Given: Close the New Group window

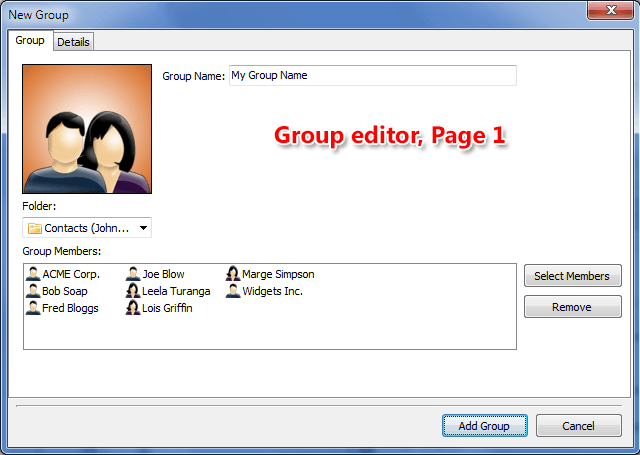Looking at the screenshot, I should (610, 10).
